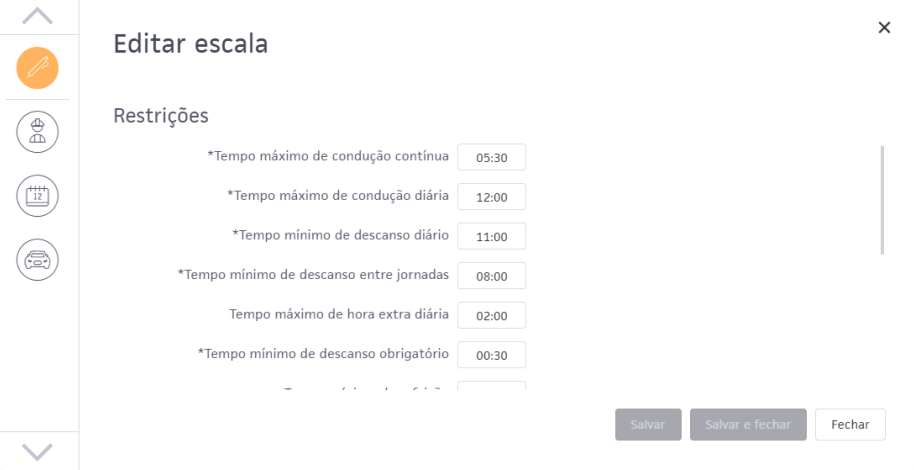Click the Editar escala title

click(190, 44)
